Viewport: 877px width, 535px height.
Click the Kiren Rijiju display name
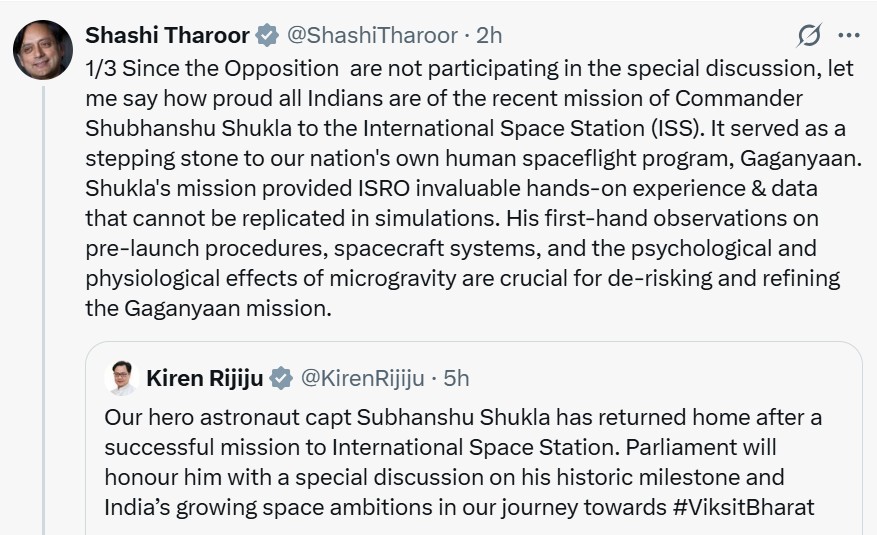point(205,378)
